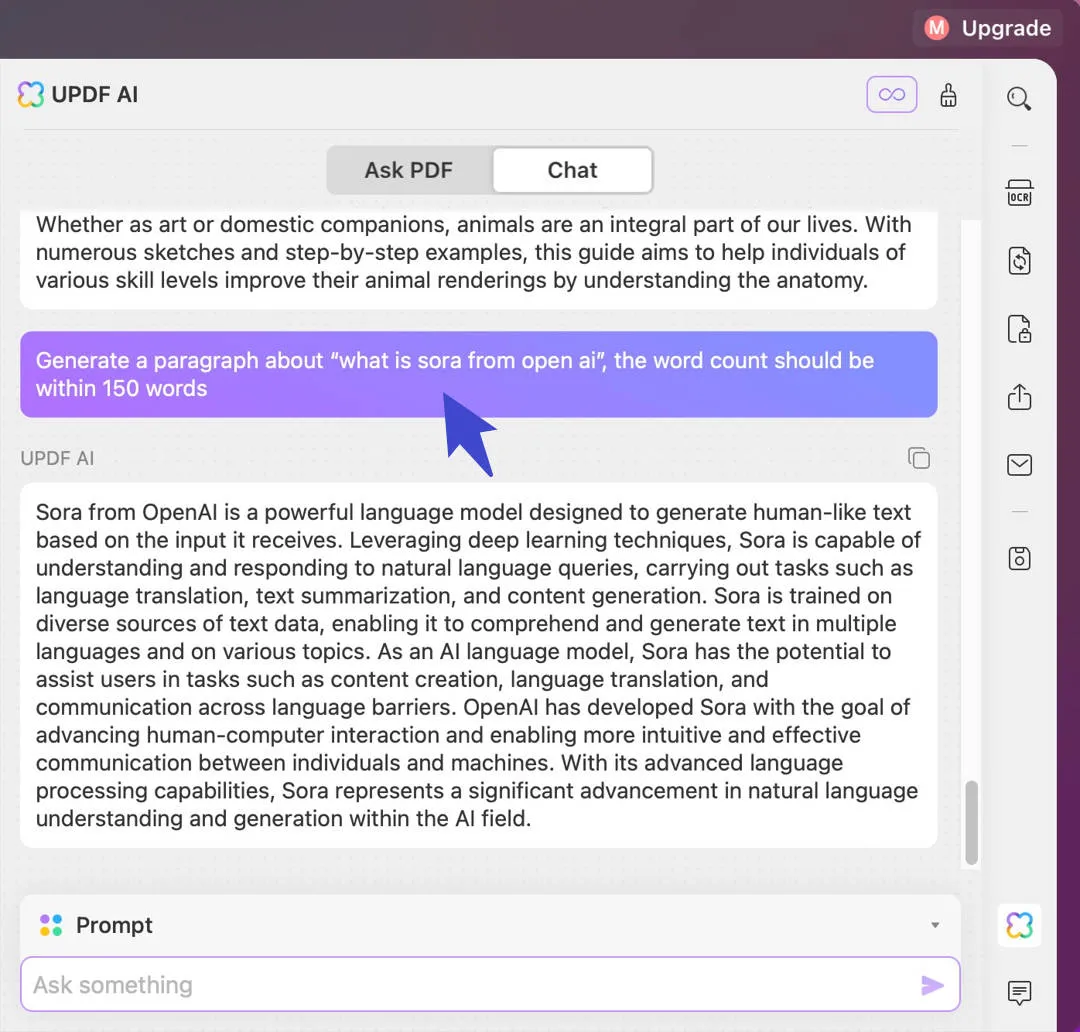
Task: Toggle unlimited AI mode with the infinity icon
Action: (x=891, y=94)
